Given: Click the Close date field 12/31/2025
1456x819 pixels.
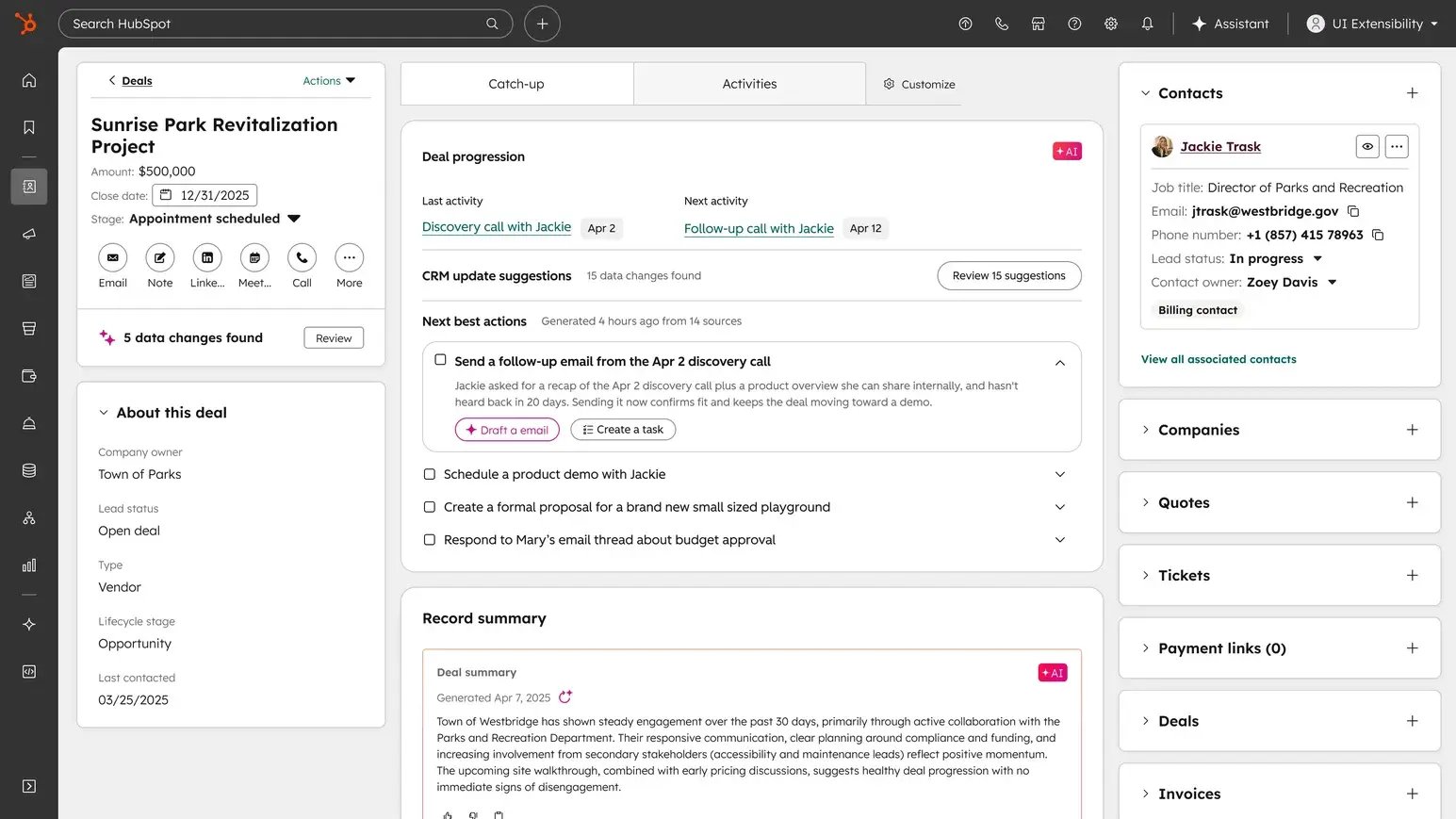Looking at the screenshot, I should click(x=204, y=195).
